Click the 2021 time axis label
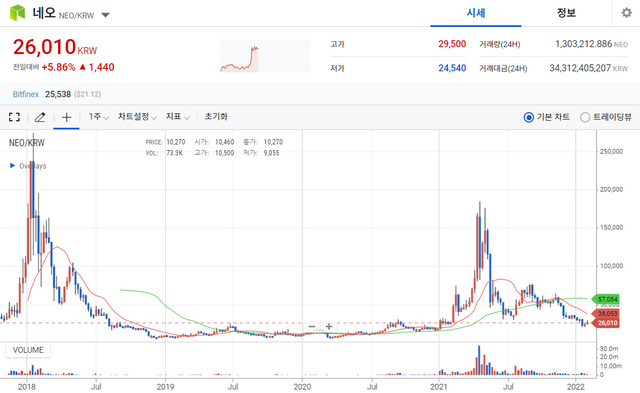Viewport: 640px width, 393px height. click(439, 386)
